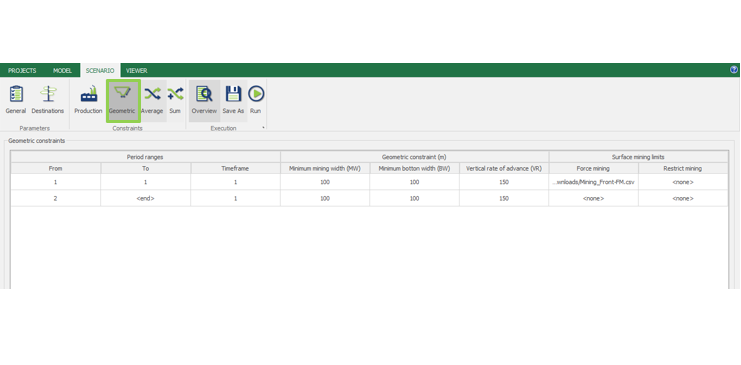Edit row 2 Minimum mining width 100
This screenshot has height=365, width=741.
point(325,199)
